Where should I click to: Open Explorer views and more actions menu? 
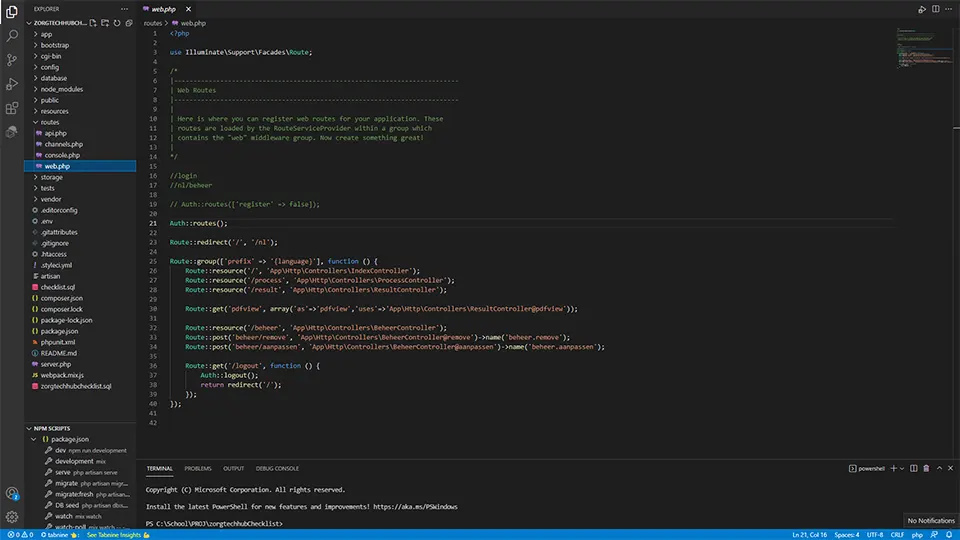point(125,9)
